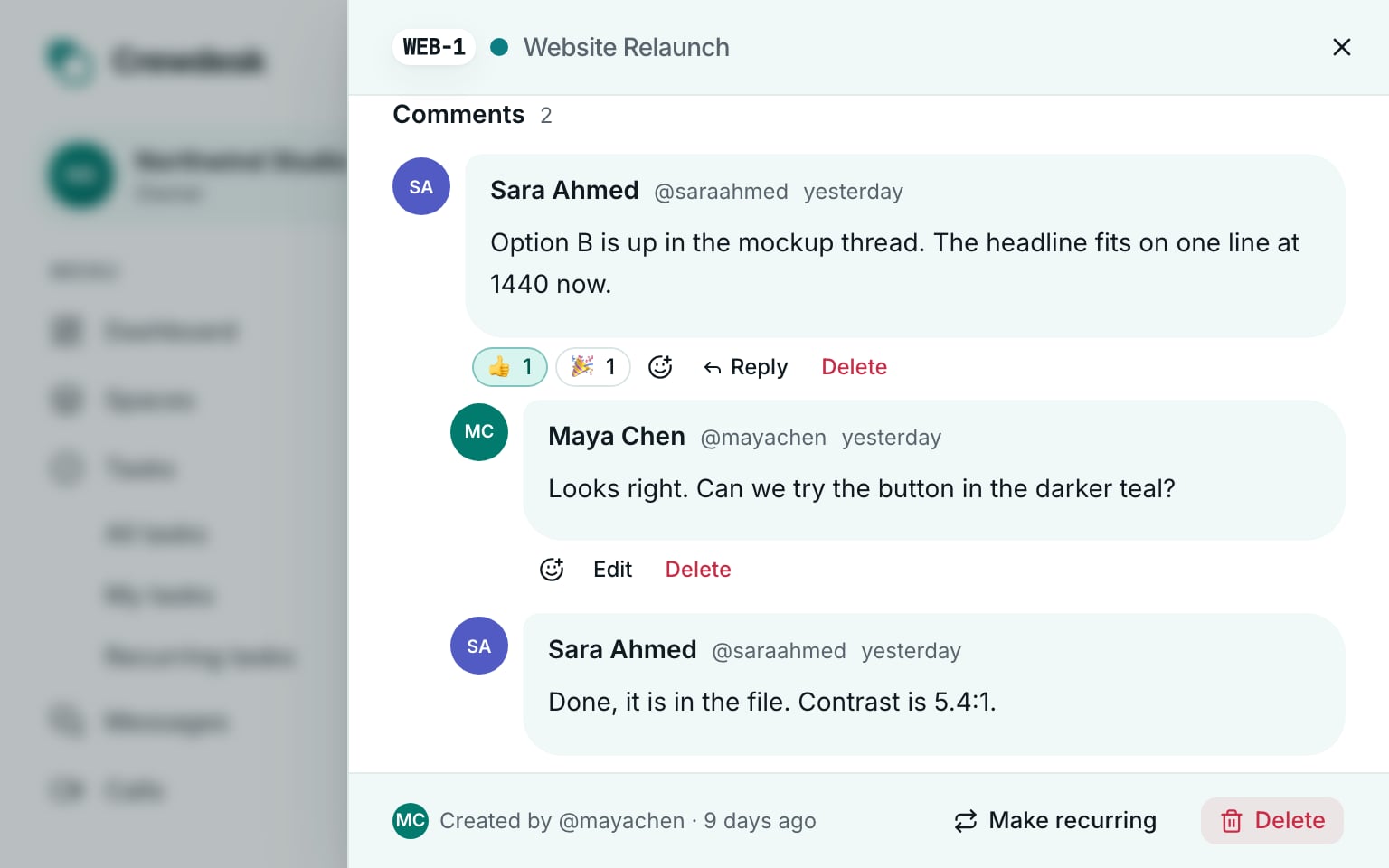1389x868 pixels.
Task: Open Sara Ahmed's avatar on the Option B comment
Action: coord(421,186)
